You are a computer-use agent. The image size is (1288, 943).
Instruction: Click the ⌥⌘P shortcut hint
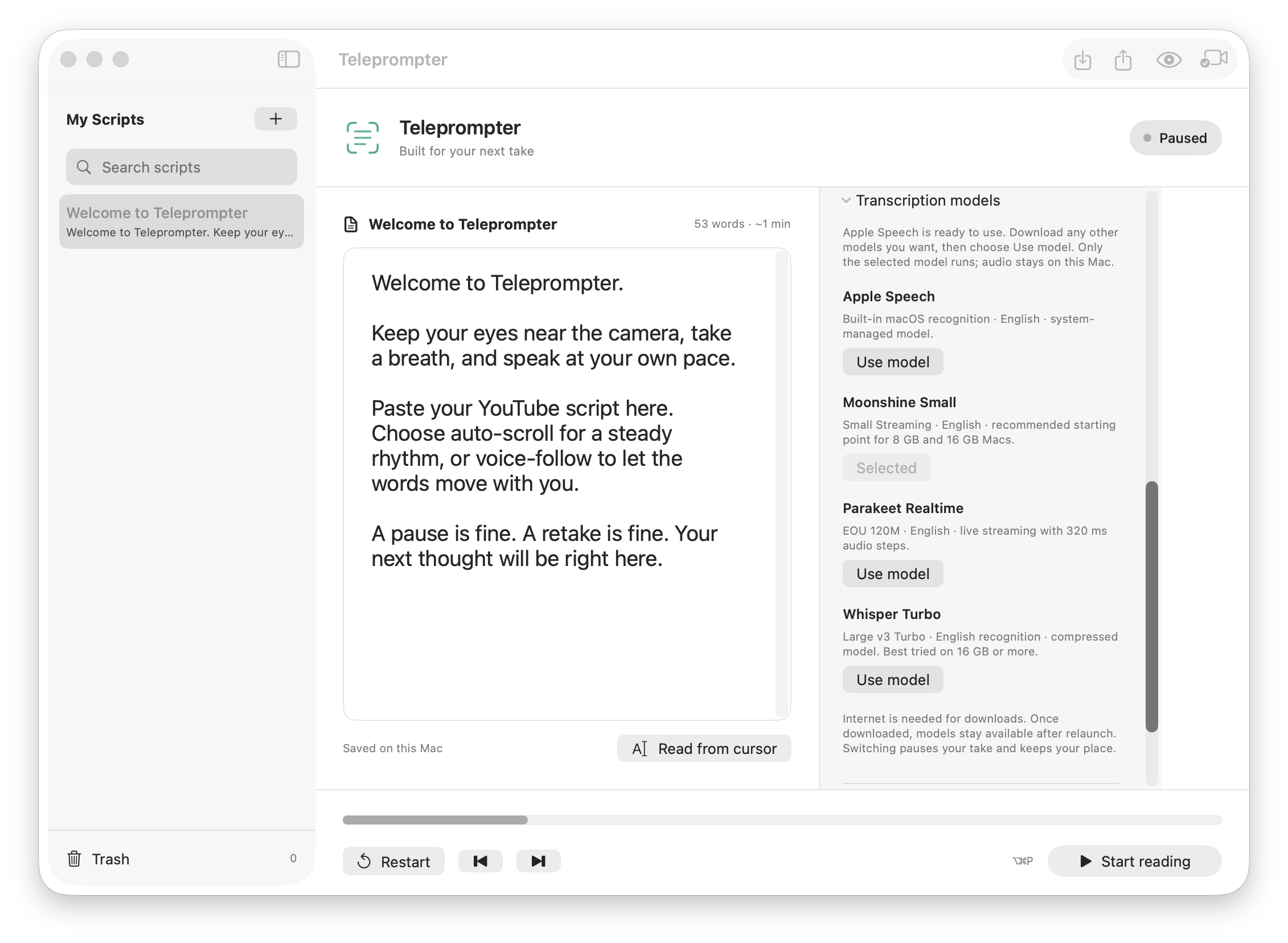click(1022, 861)
